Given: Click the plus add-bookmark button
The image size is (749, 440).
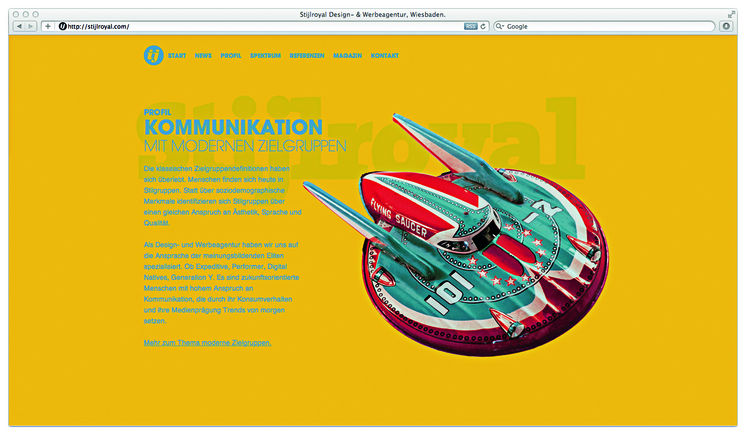Looking at the screenshot, I should [48, 26].
